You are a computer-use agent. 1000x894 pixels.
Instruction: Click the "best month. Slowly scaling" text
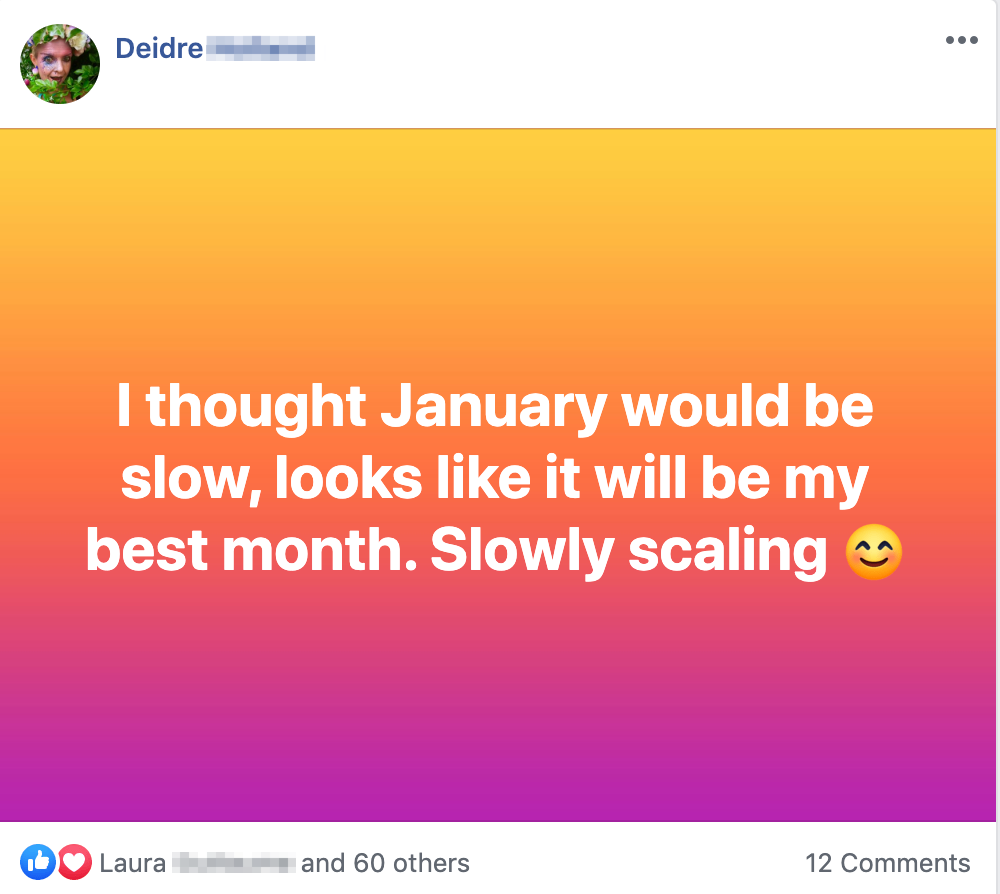click(x=456, y=551)
